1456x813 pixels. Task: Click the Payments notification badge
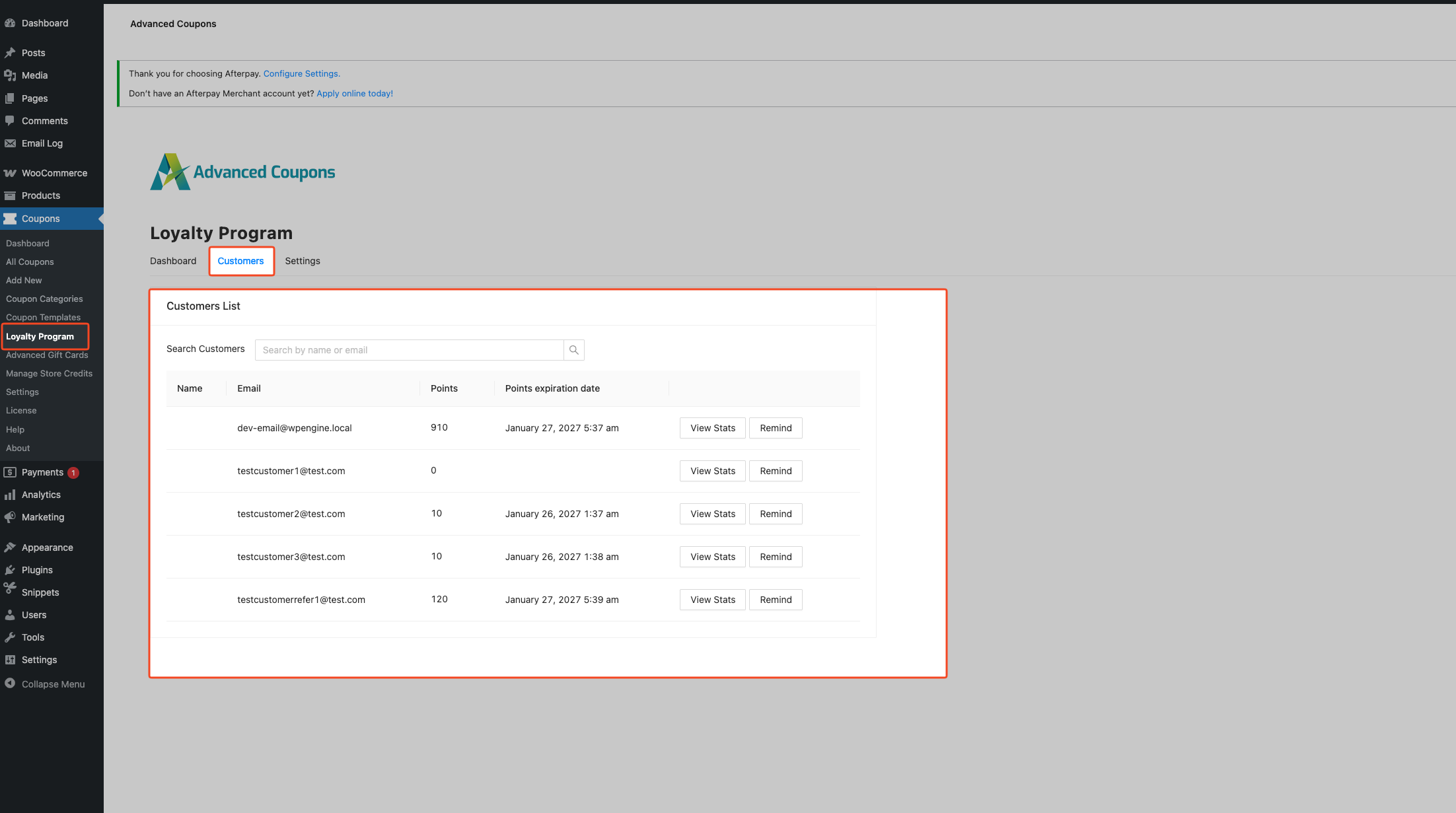(x=73, y=473)
